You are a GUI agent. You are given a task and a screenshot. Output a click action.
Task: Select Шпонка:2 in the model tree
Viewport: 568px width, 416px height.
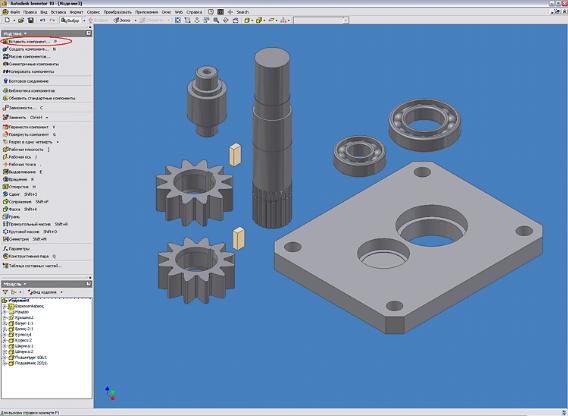click(x=21, y=351)
